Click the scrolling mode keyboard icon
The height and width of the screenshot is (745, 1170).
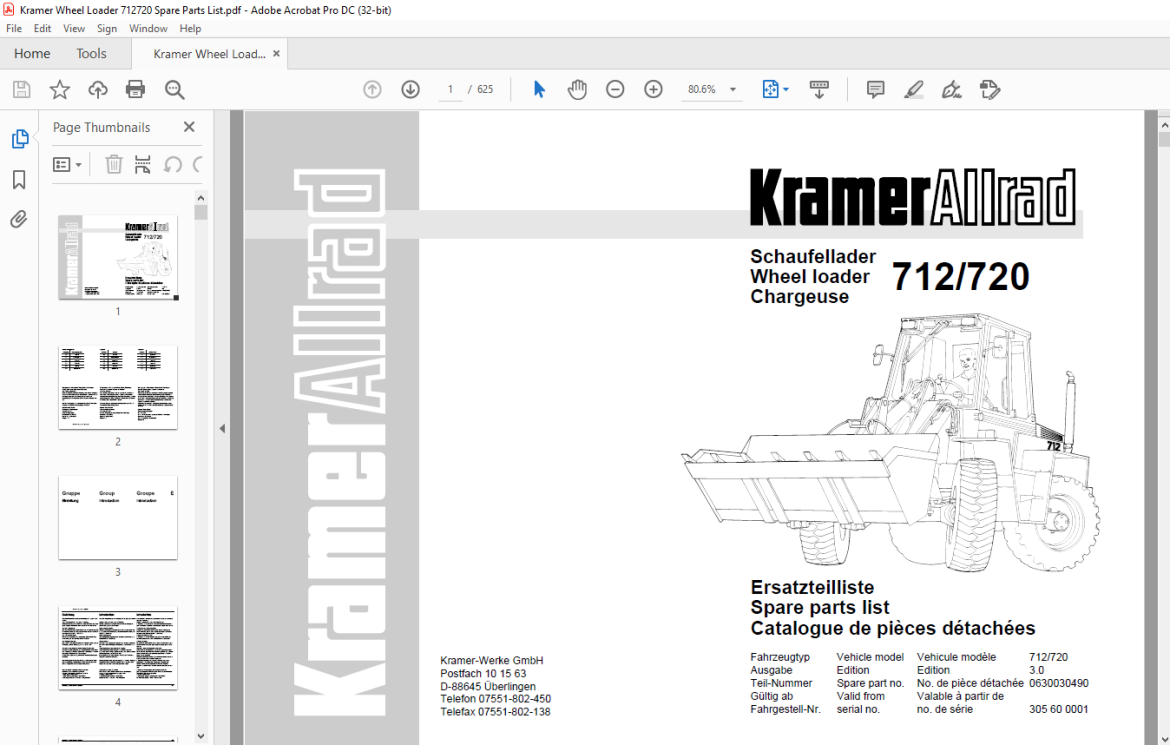click(819, 90)
